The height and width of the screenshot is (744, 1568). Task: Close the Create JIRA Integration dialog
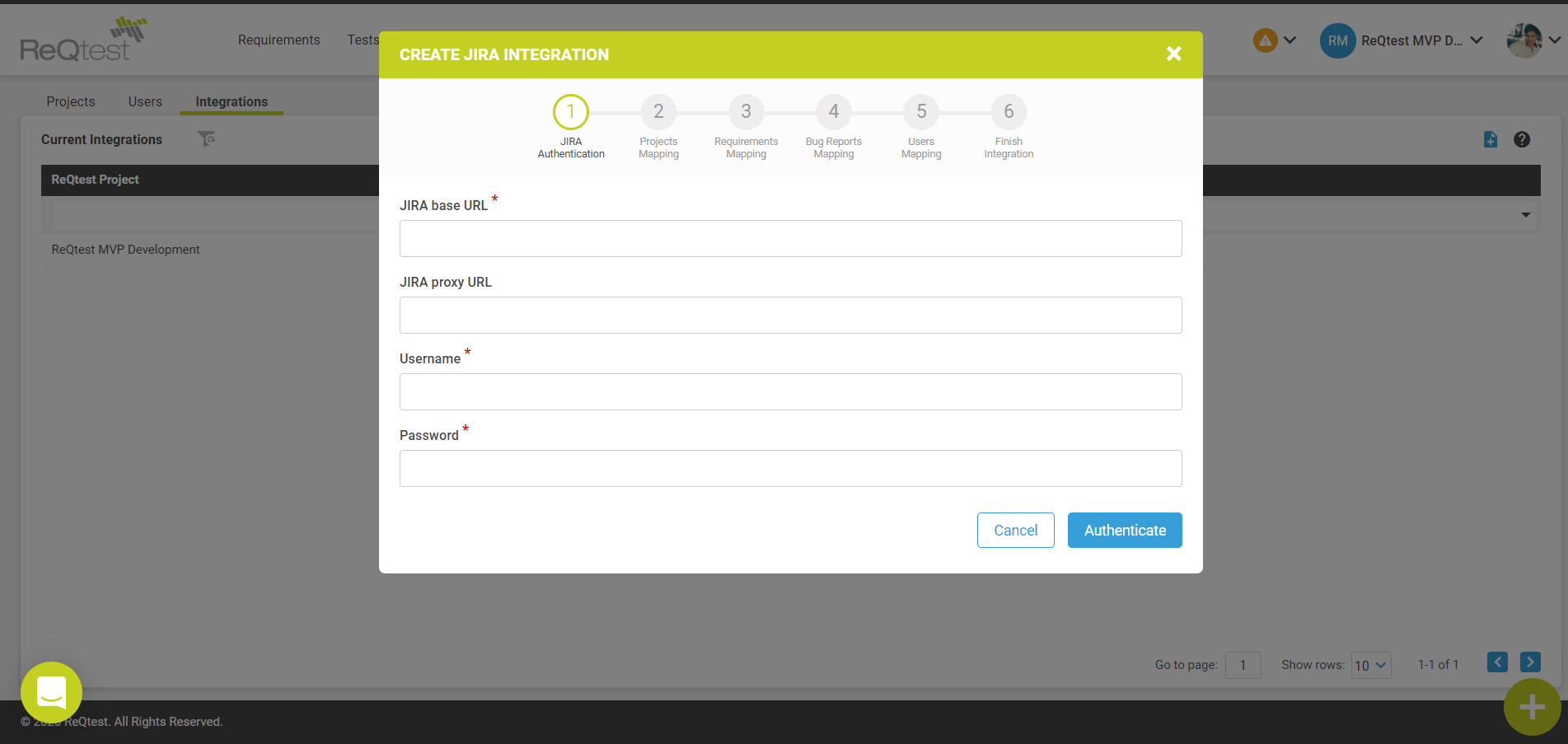(1173, 54)
